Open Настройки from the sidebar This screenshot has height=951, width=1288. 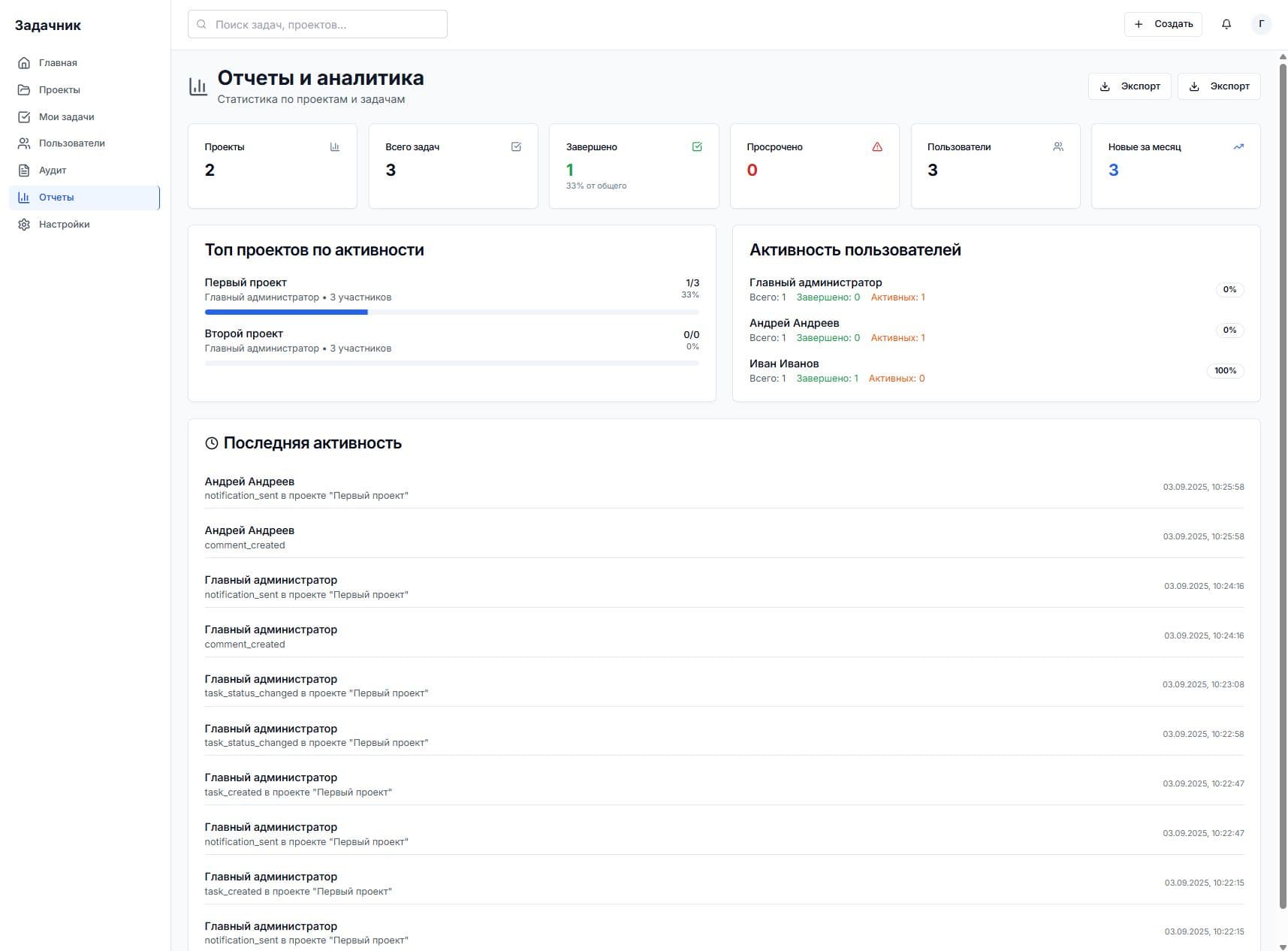tap(64, 225)
